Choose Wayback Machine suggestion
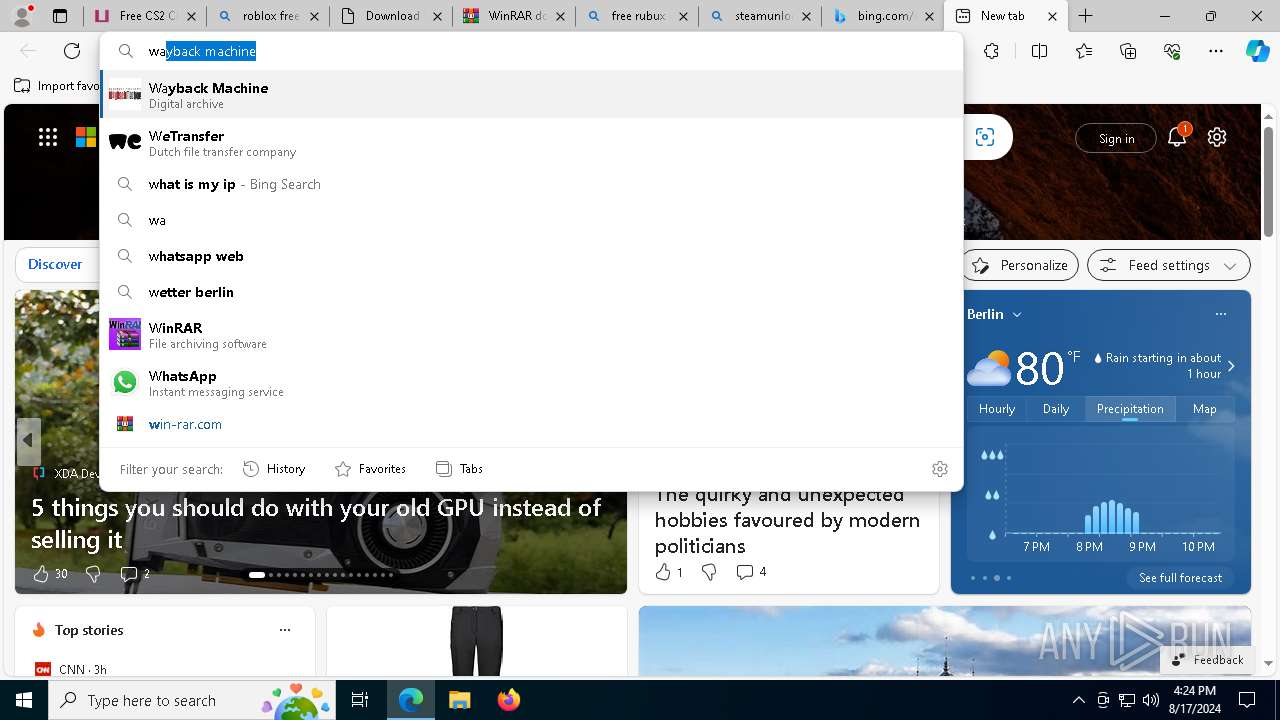 531,94
